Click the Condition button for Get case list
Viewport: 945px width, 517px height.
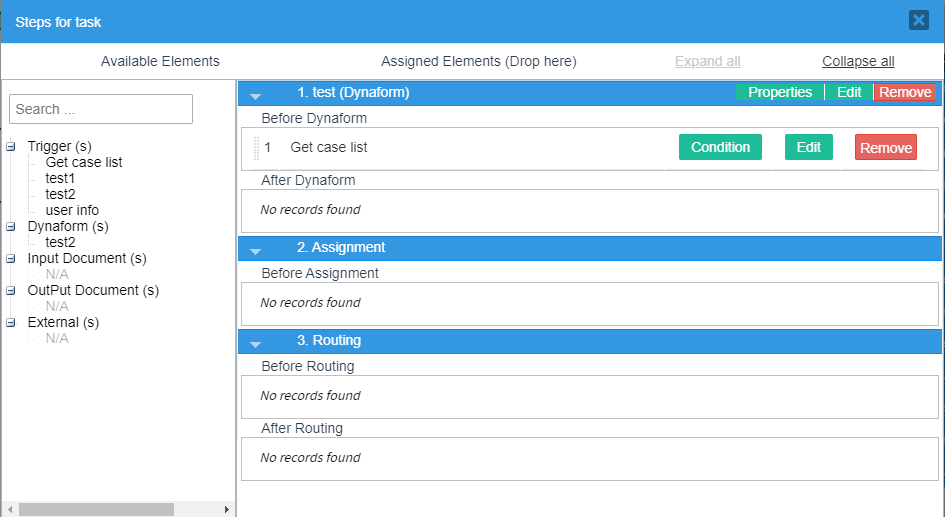pos(720,148)
